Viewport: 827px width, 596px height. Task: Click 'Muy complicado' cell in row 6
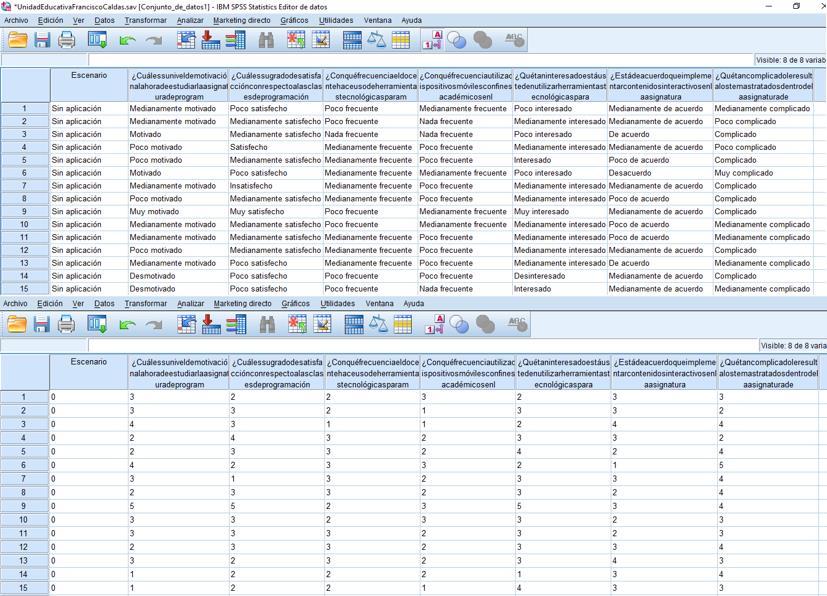point(763,173)
